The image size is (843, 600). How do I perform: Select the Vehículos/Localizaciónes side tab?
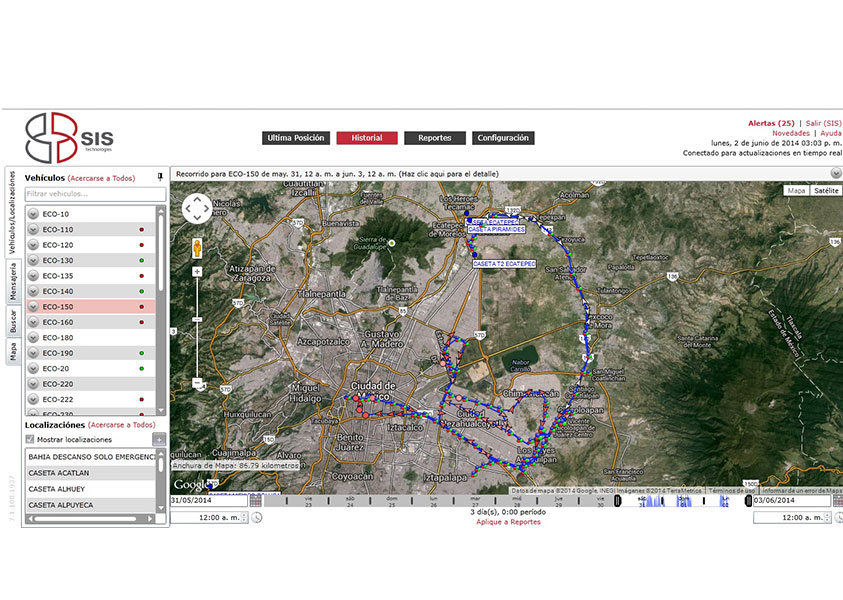13,213
